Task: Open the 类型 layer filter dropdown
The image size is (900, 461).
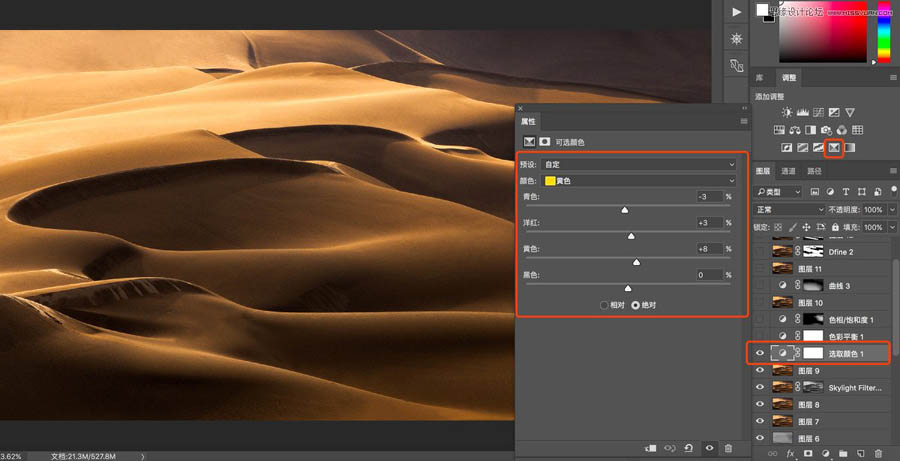Action: tap(777, 192)
